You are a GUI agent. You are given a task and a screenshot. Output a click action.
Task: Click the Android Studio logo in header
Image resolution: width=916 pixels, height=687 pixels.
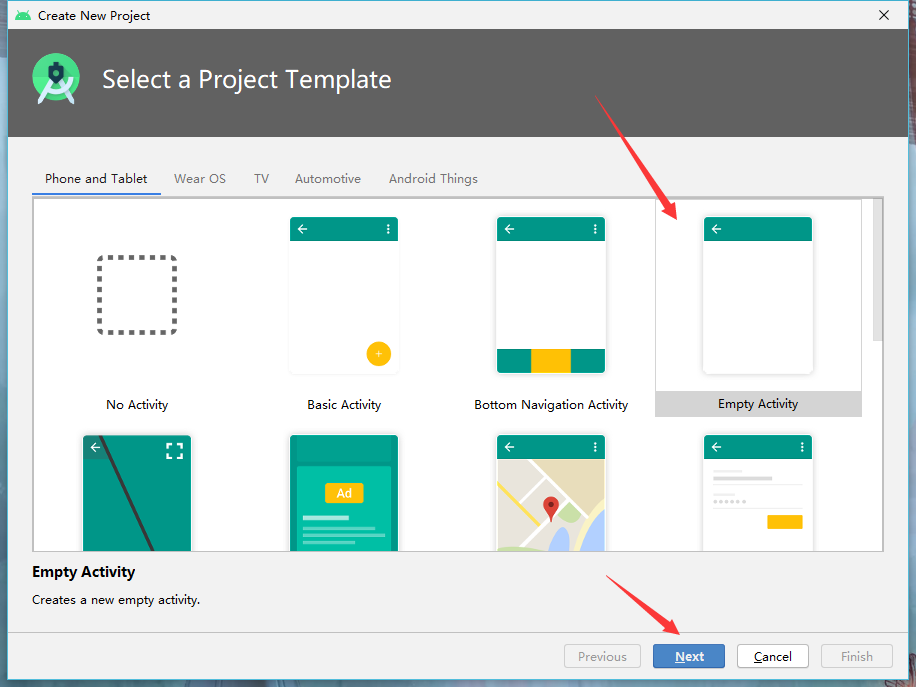(56, 78)
